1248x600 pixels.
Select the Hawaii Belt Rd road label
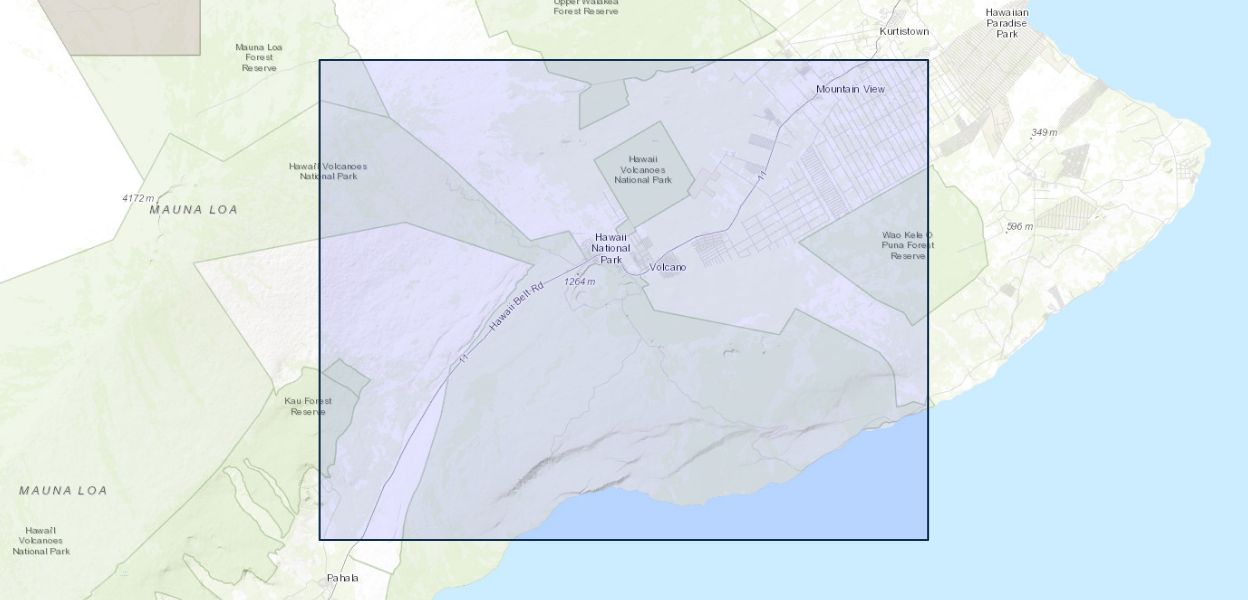[515, 309]
